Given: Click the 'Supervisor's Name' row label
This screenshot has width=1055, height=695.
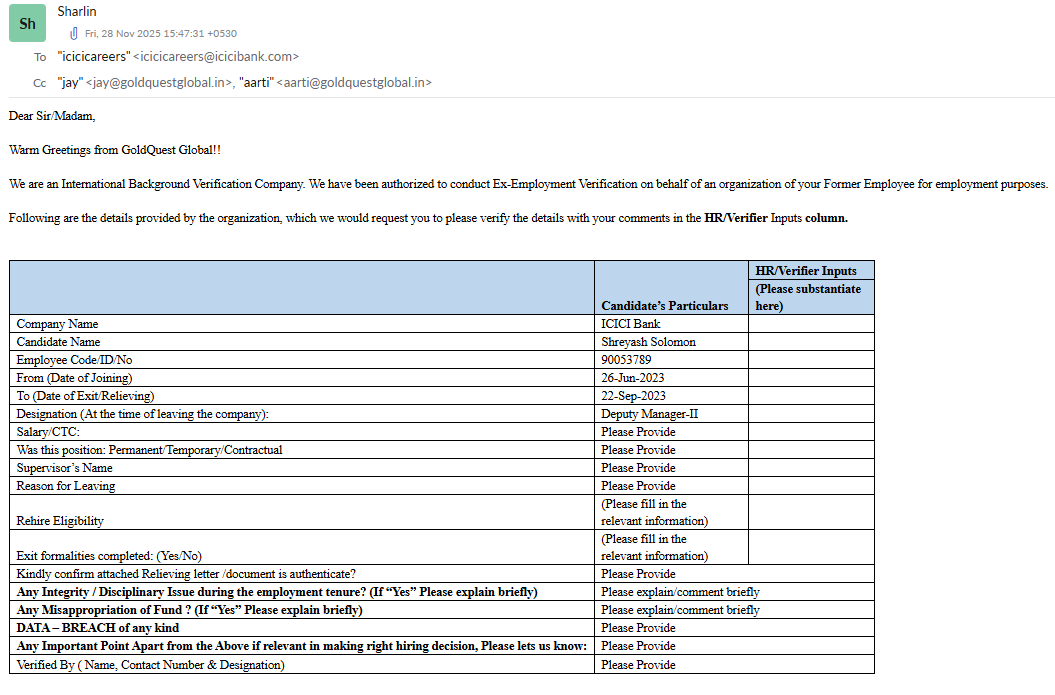Looking at the screenshot, I should (x=64, y=468).
